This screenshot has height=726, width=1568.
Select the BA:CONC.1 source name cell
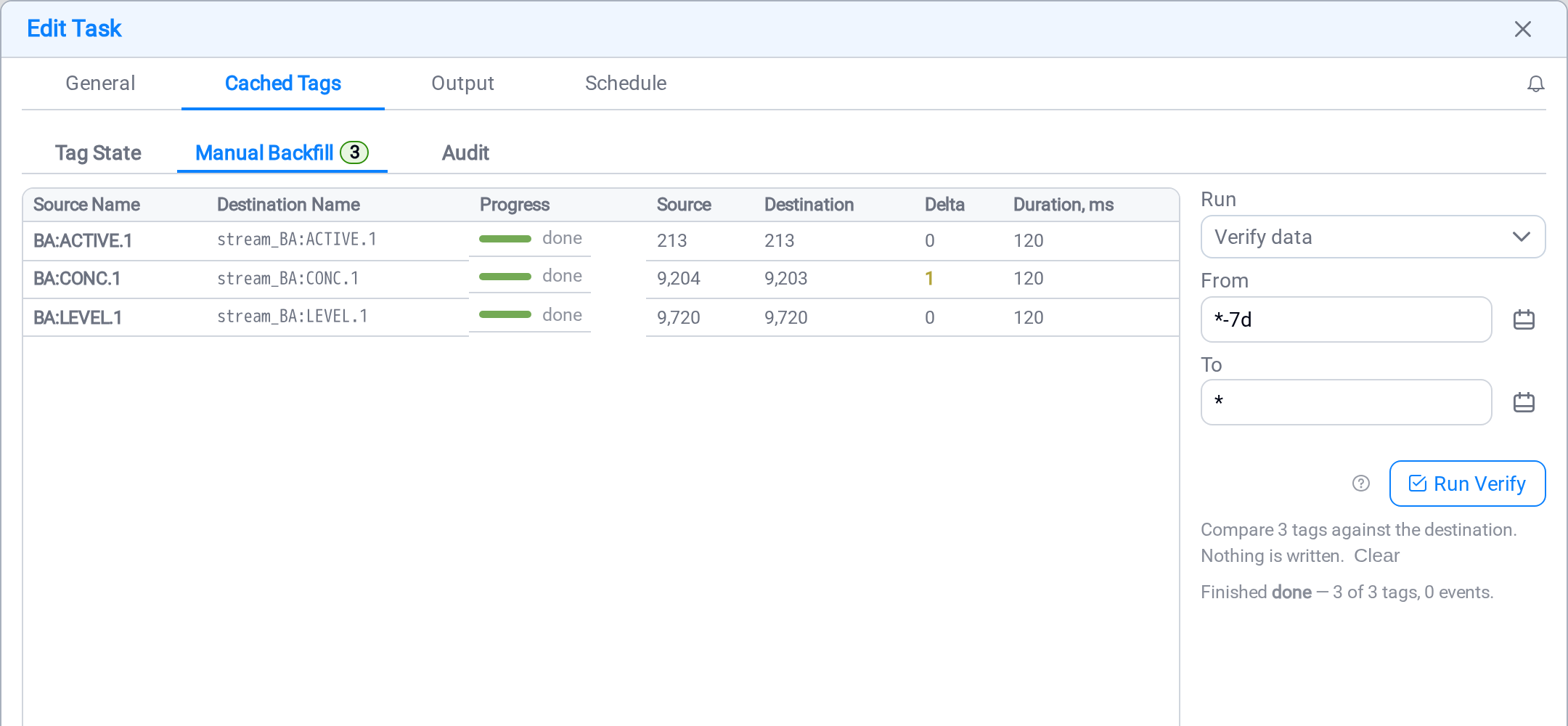click(x=77, y=279)
